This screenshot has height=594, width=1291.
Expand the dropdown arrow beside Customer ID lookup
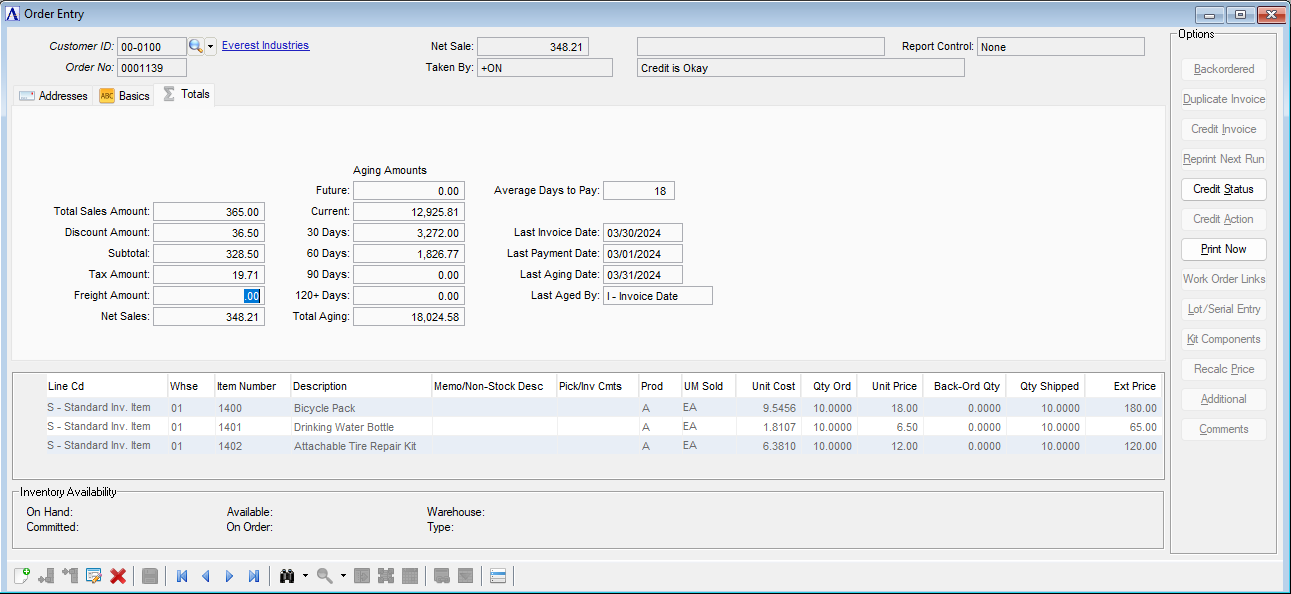coord(211,47)
